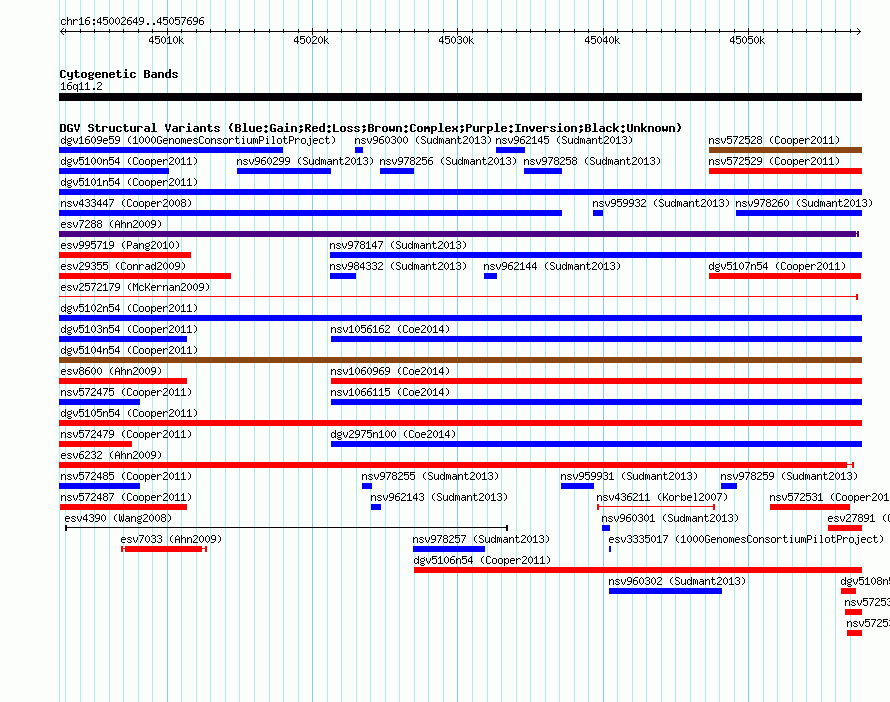Image resolution: width=890 pixels, height=702 pixels.
Task: Open variant nsv962145 (Sudmant2013) label
Action: (x=564, y=140)
